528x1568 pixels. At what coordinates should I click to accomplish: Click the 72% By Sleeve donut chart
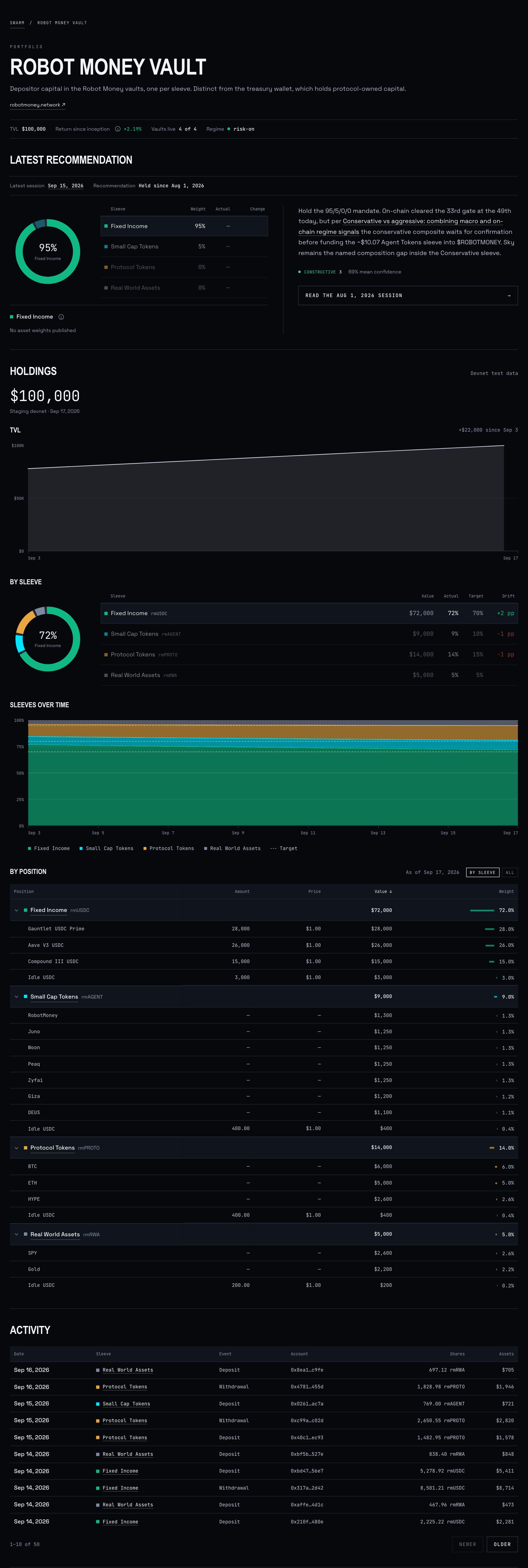tap(48, 638)
